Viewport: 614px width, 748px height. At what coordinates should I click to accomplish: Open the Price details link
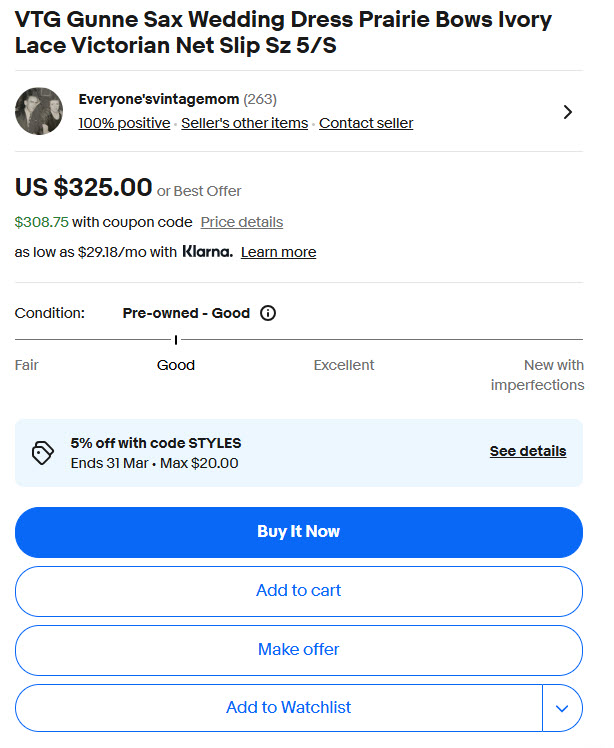pyautogui.click(x=242, y=222)
